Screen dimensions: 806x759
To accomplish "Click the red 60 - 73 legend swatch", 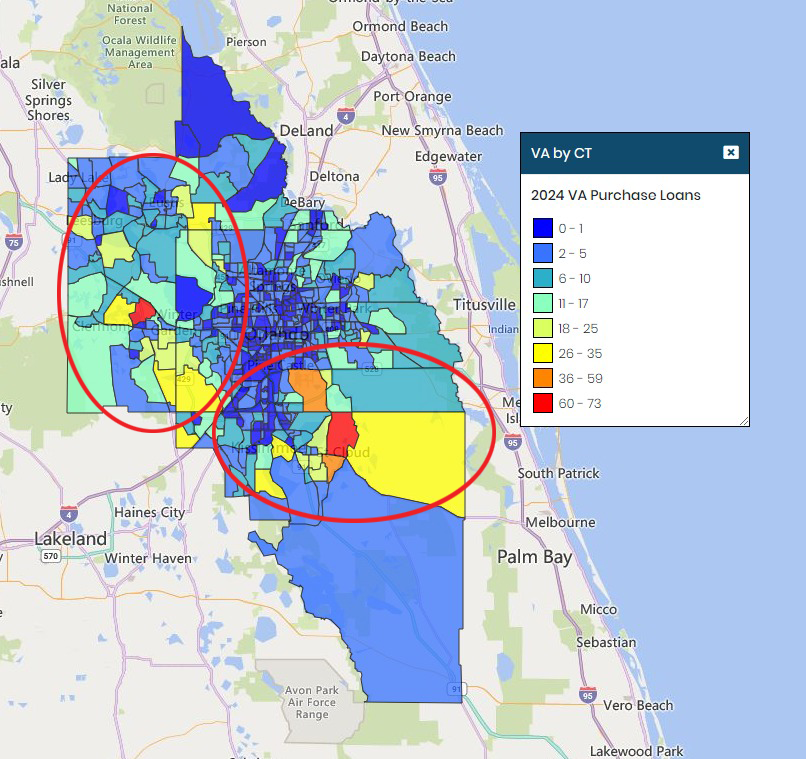I will [543, 403].
